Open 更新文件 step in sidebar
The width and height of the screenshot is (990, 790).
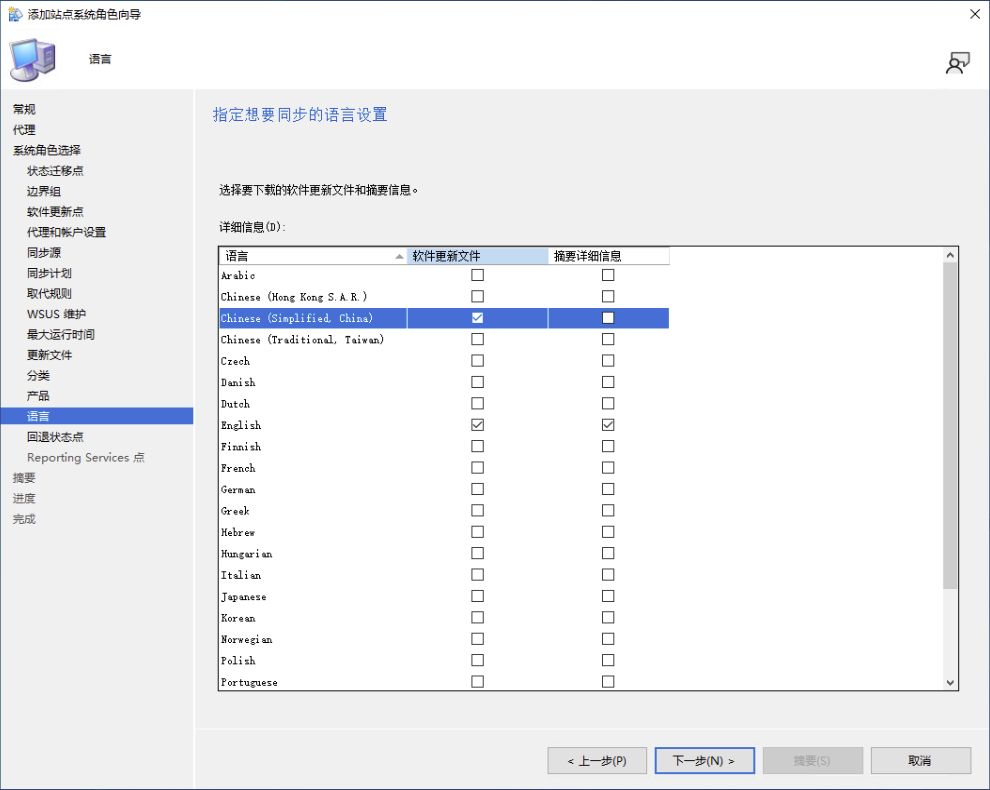click(49, 355)
